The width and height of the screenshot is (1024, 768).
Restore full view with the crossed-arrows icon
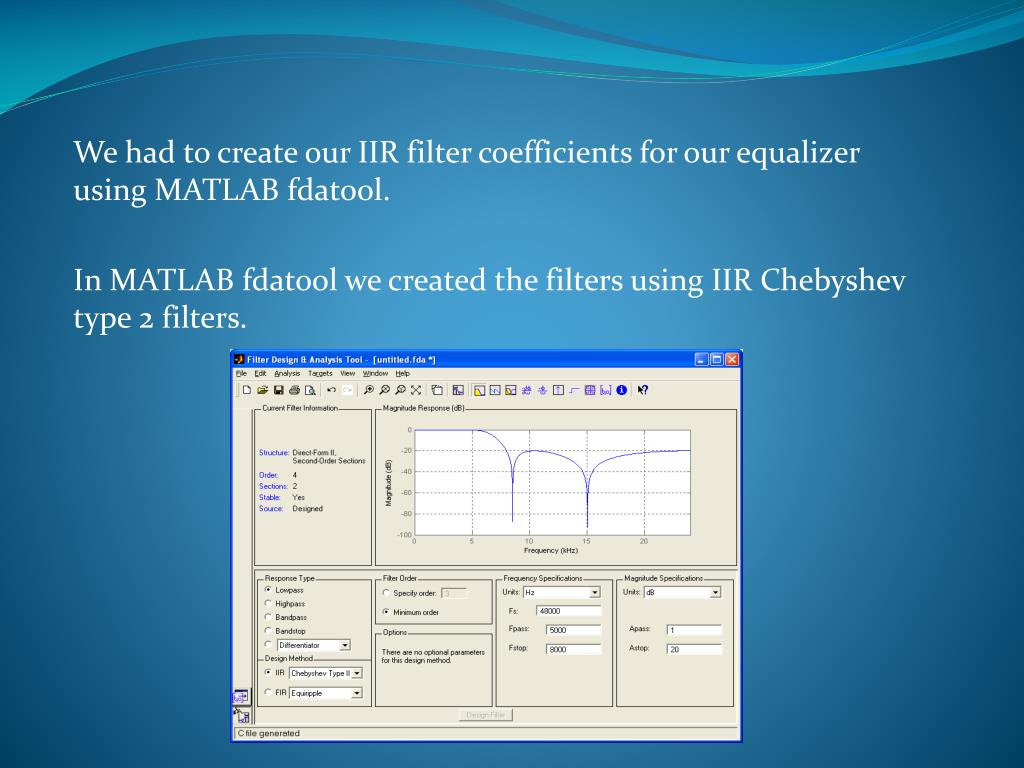pos(416,390)
